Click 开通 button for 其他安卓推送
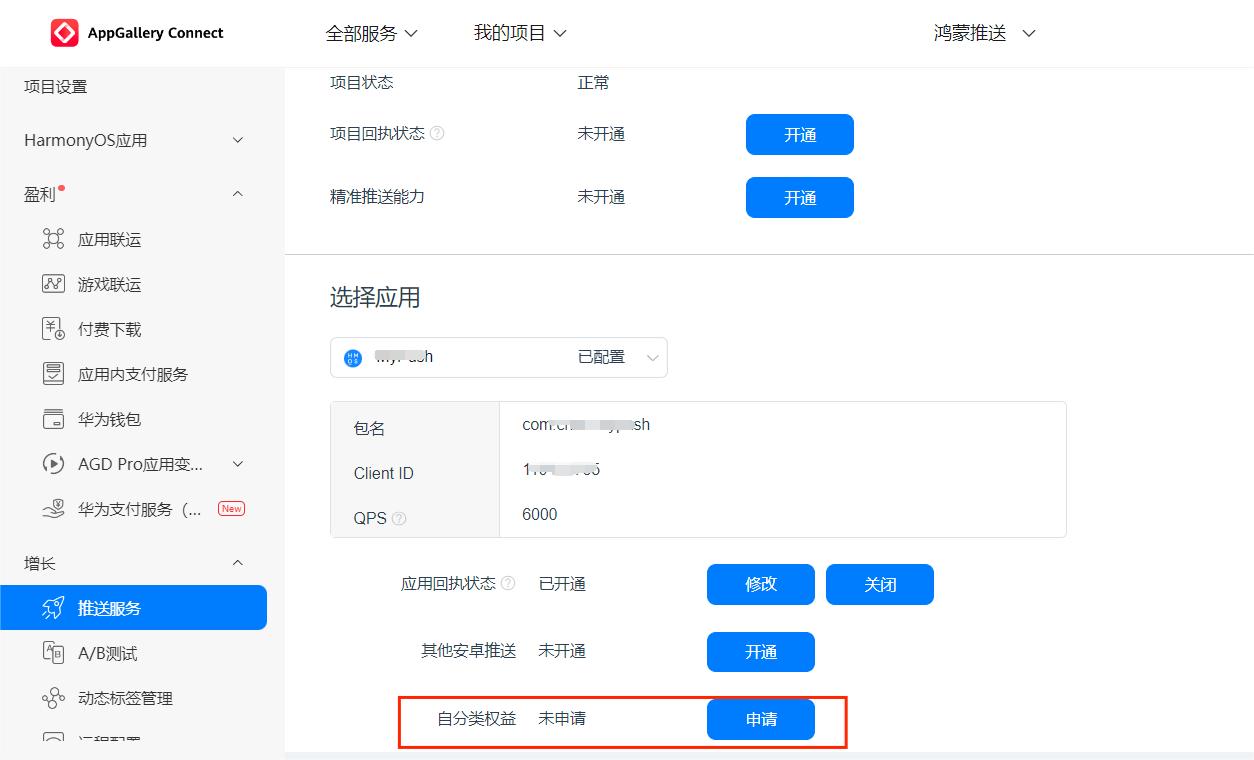This screenshot has height=760, width=1254. coord(761,652)
